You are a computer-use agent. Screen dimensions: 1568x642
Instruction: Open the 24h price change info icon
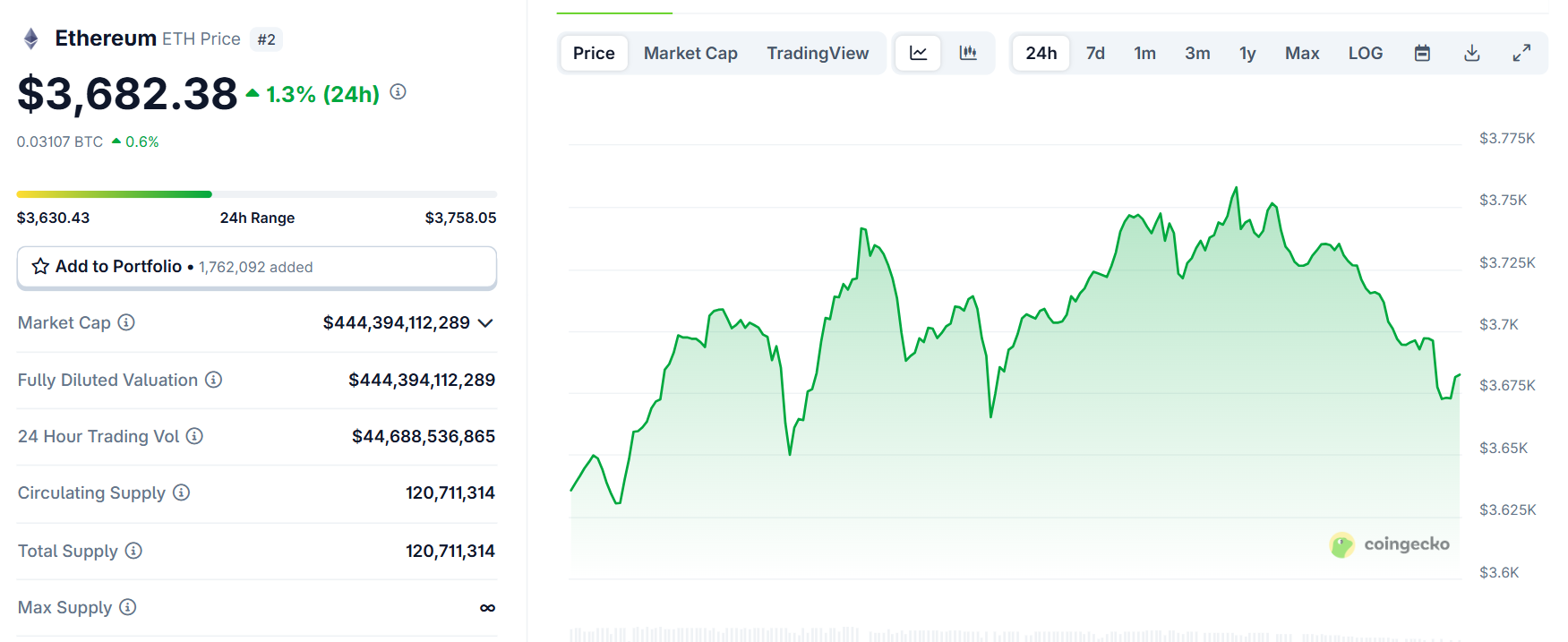[x=398, y=92]
